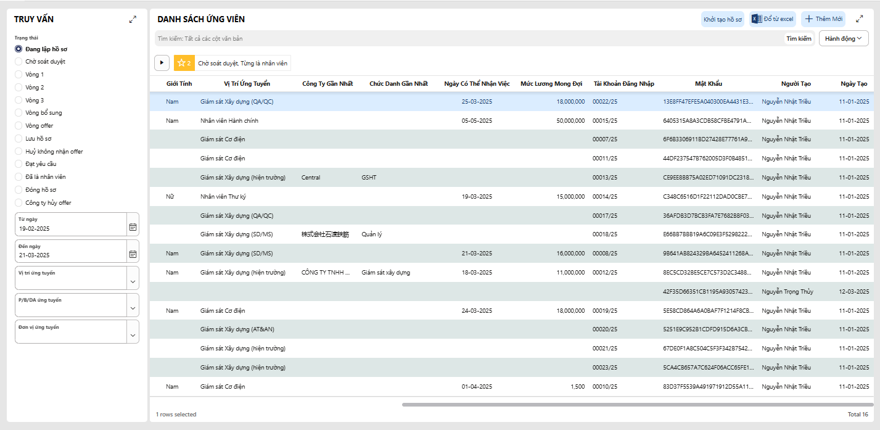
Task: Click the play arrow filter button
Action: (x=162, y=63)
